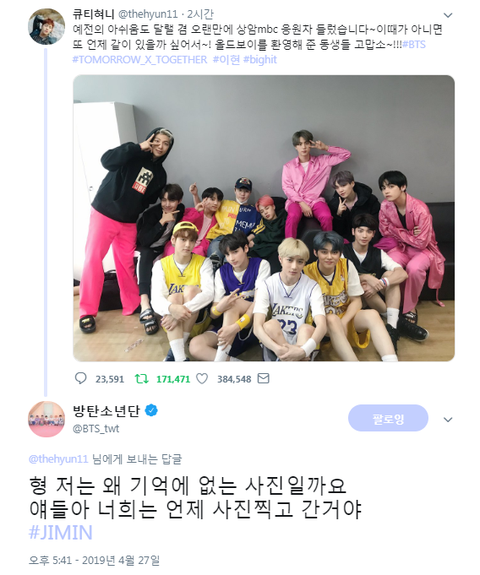Image resolution: width=480 pixels, height=575 pixels.
Task: Like the tweet with heart icon
Action: [202, 378]
